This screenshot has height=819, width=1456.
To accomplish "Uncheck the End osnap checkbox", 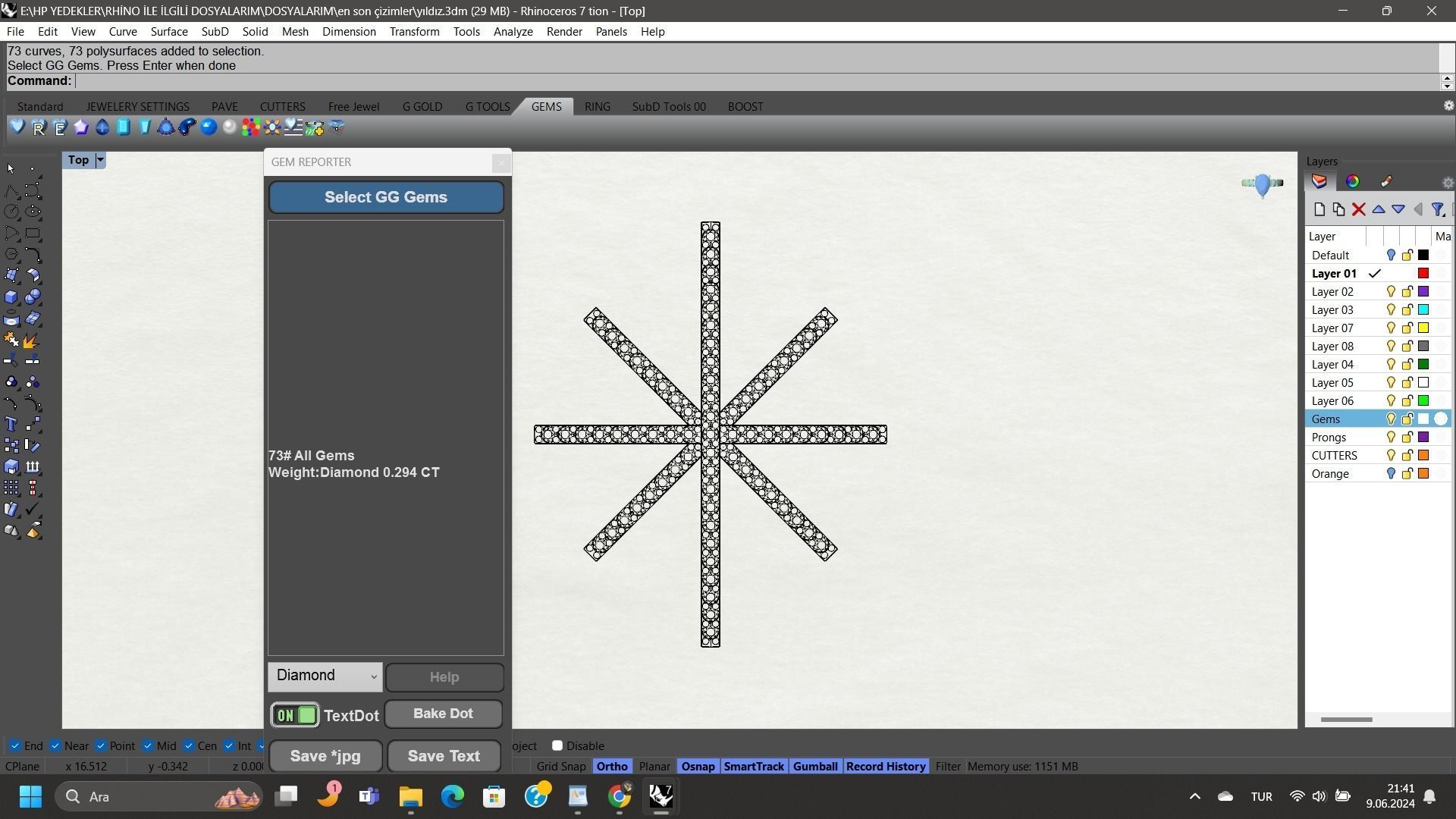I will pos(14,746).
